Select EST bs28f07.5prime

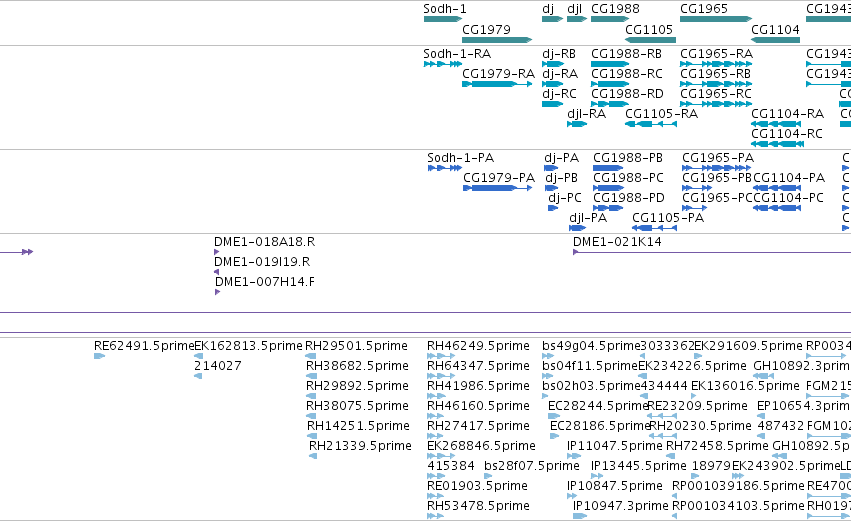pyautogui.click(x=490, y=476)
